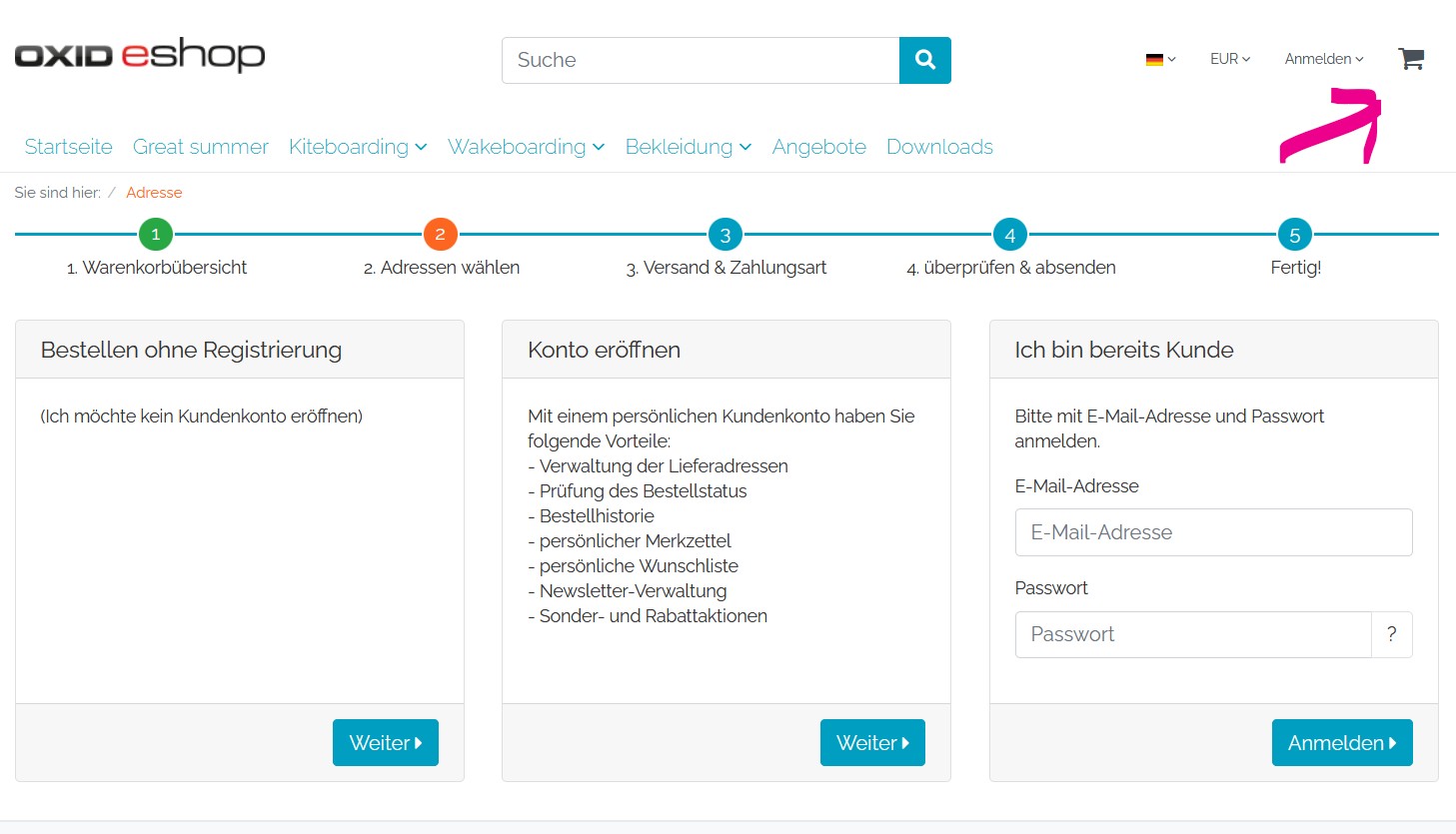Click step 5 Fertig circle
This screenshot has width=1456, height=834.
tap(1294, 235)
